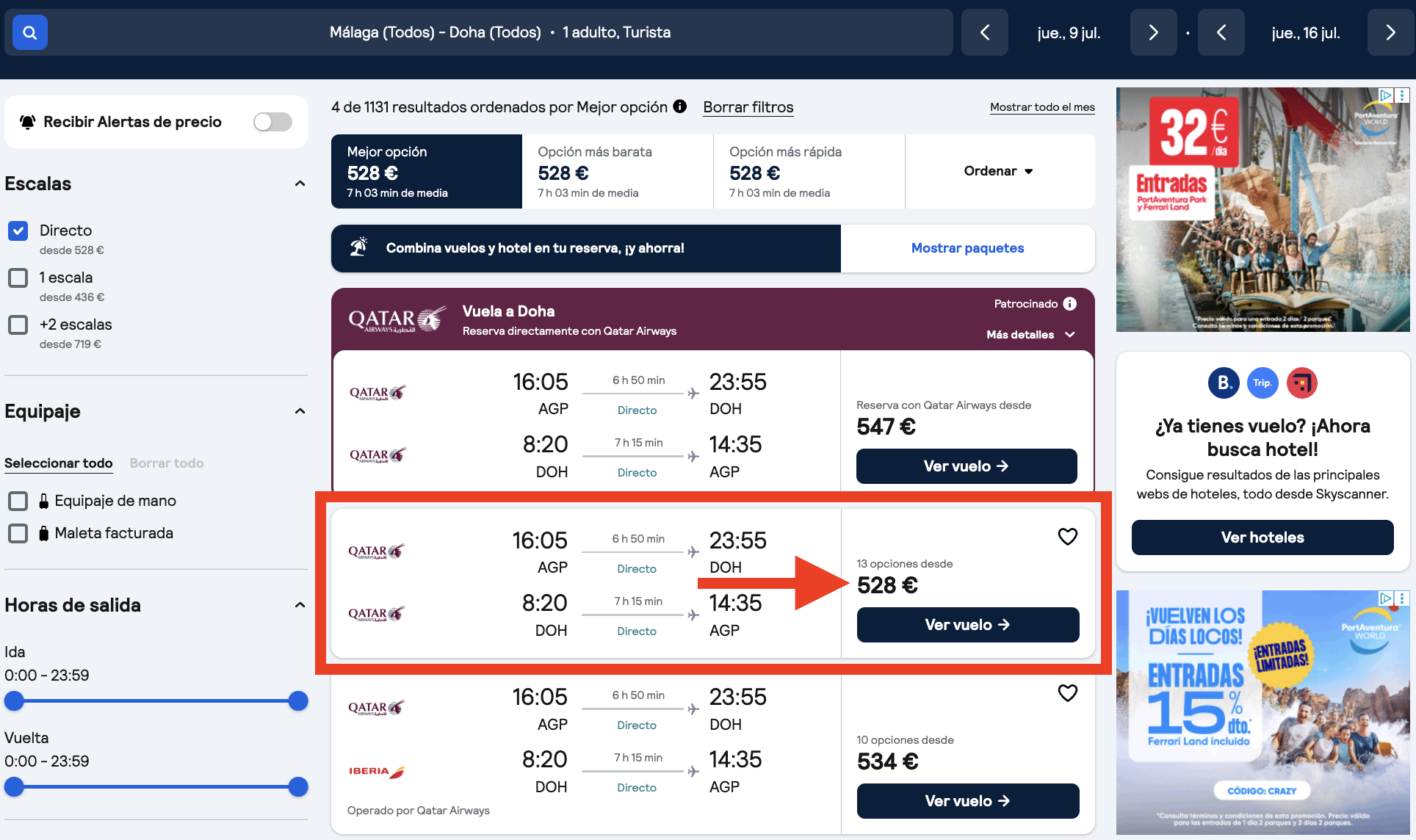The image size is (1416, 840).
Task: Enable the Equipaje de mano checkbox
Action: tap(18, 501)
